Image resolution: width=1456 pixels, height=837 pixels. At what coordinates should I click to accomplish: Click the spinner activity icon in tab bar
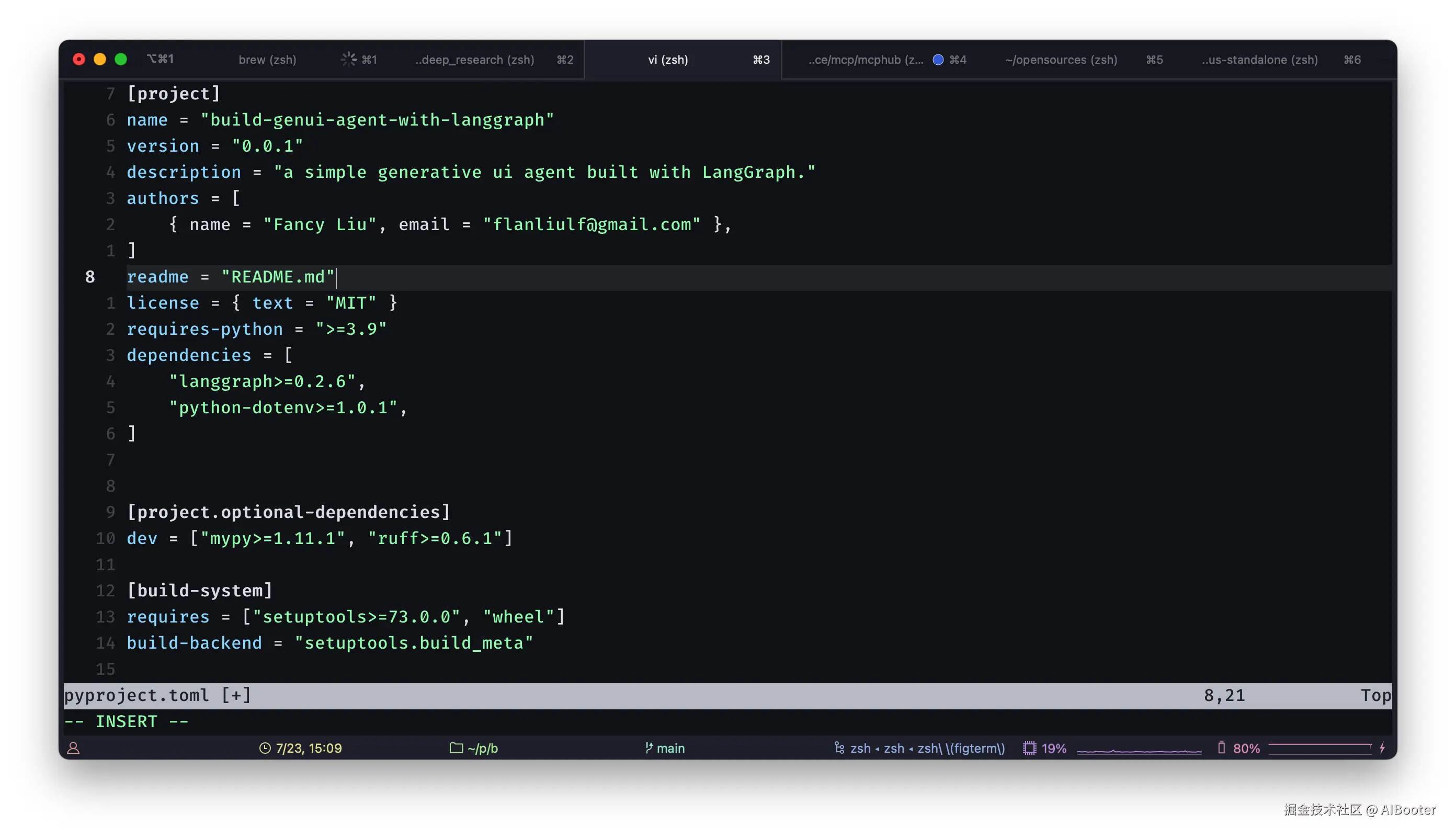[x=348, y=59]
